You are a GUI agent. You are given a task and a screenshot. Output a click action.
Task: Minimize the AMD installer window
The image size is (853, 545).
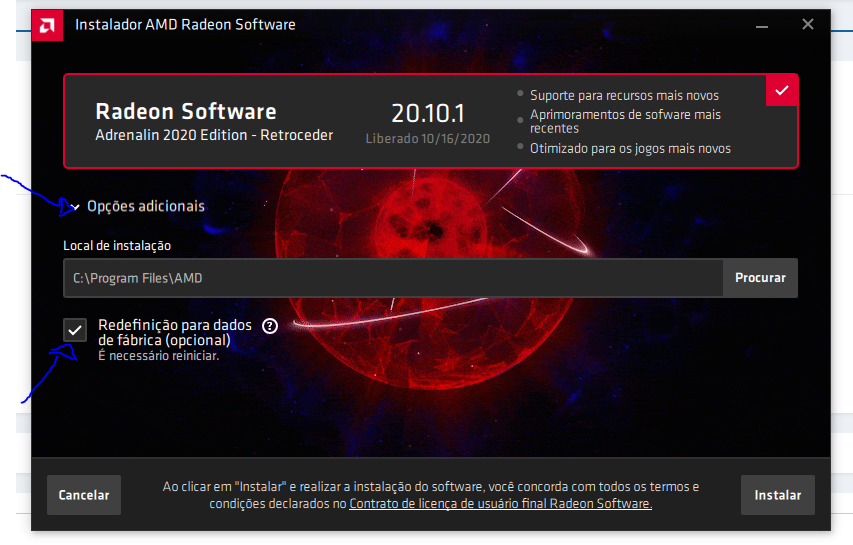point(762,26)
